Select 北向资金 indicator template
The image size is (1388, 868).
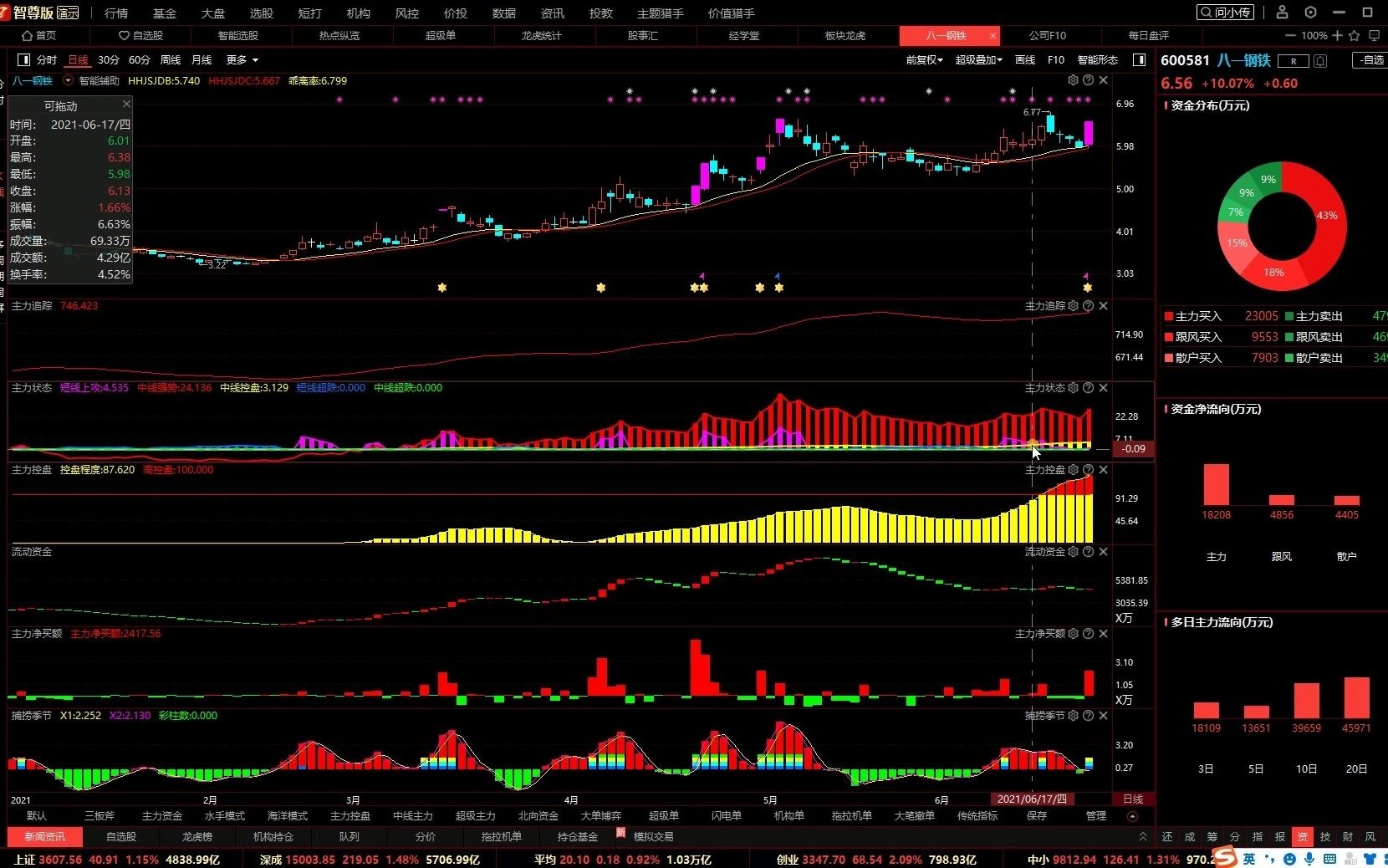tap(538, 816)
